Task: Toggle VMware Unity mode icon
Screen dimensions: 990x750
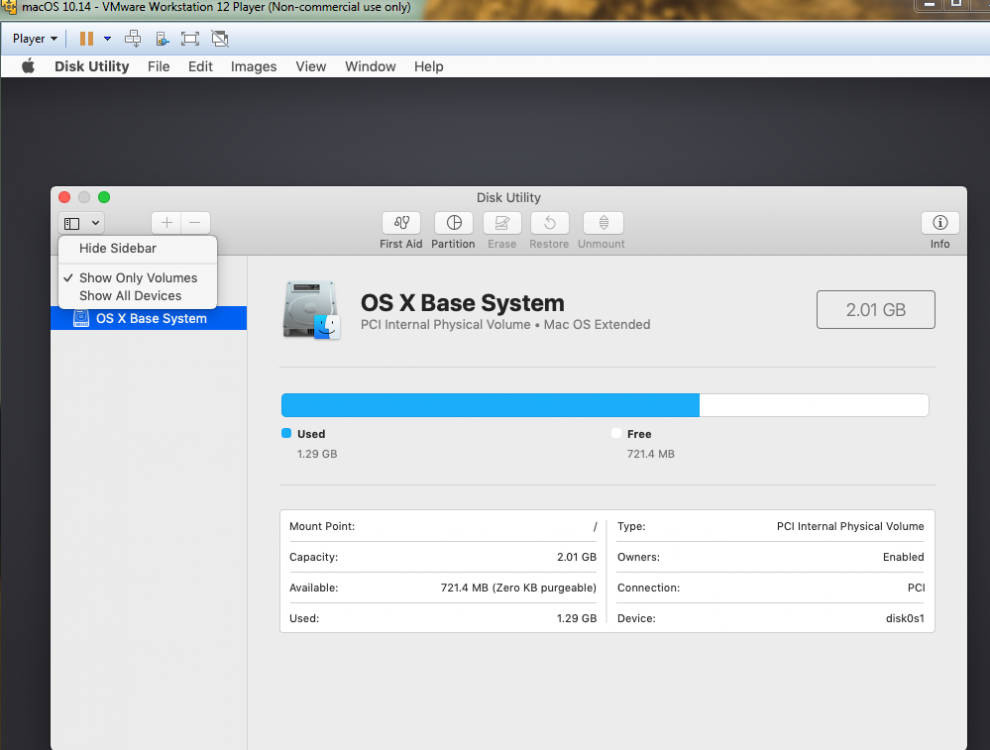Action: (x=220, y=39)
